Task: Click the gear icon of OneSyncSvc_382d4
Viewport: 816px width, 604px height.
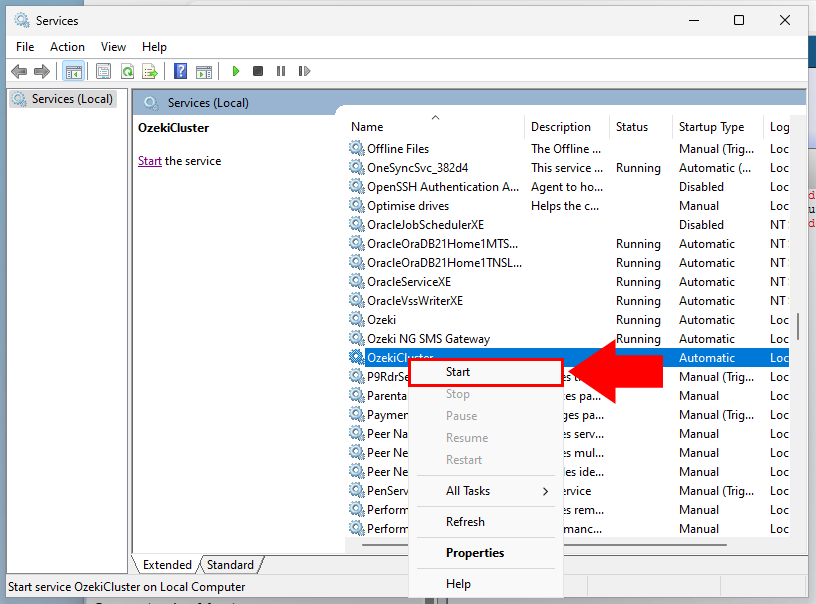Action: click(x=356, y=168)
